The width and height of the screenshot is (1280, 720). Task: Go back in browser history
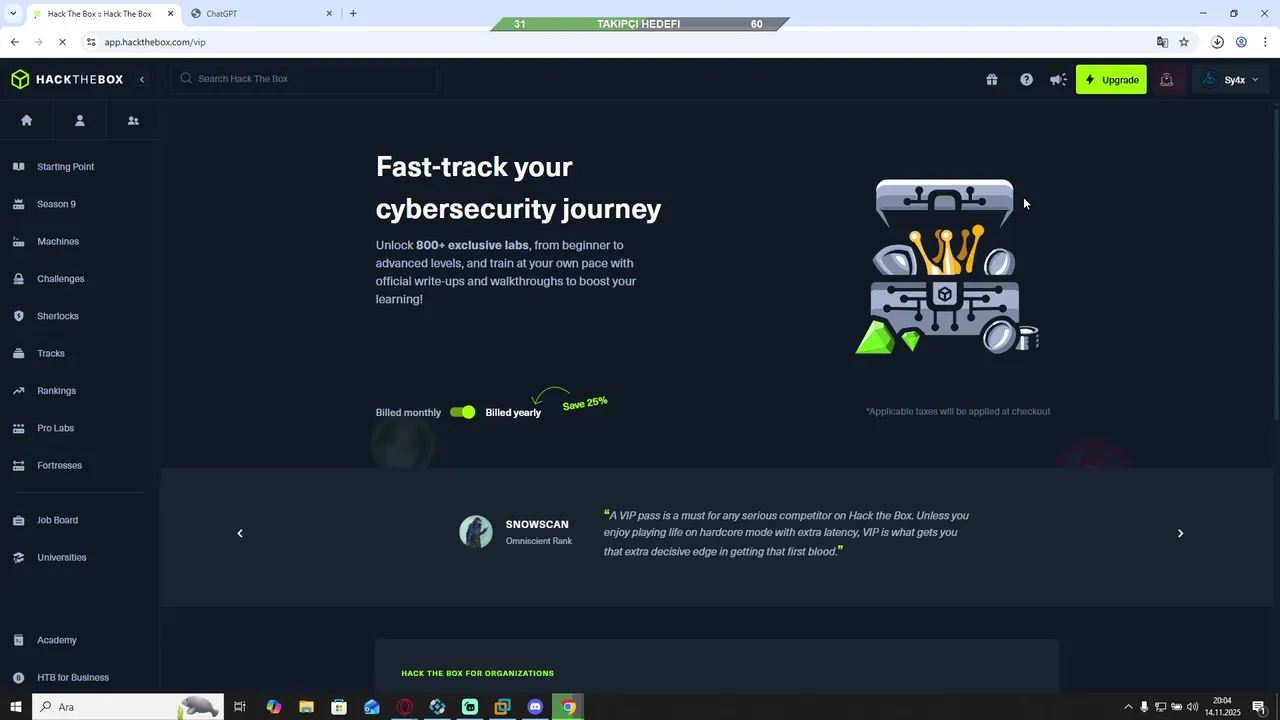(x=14, y=42)
